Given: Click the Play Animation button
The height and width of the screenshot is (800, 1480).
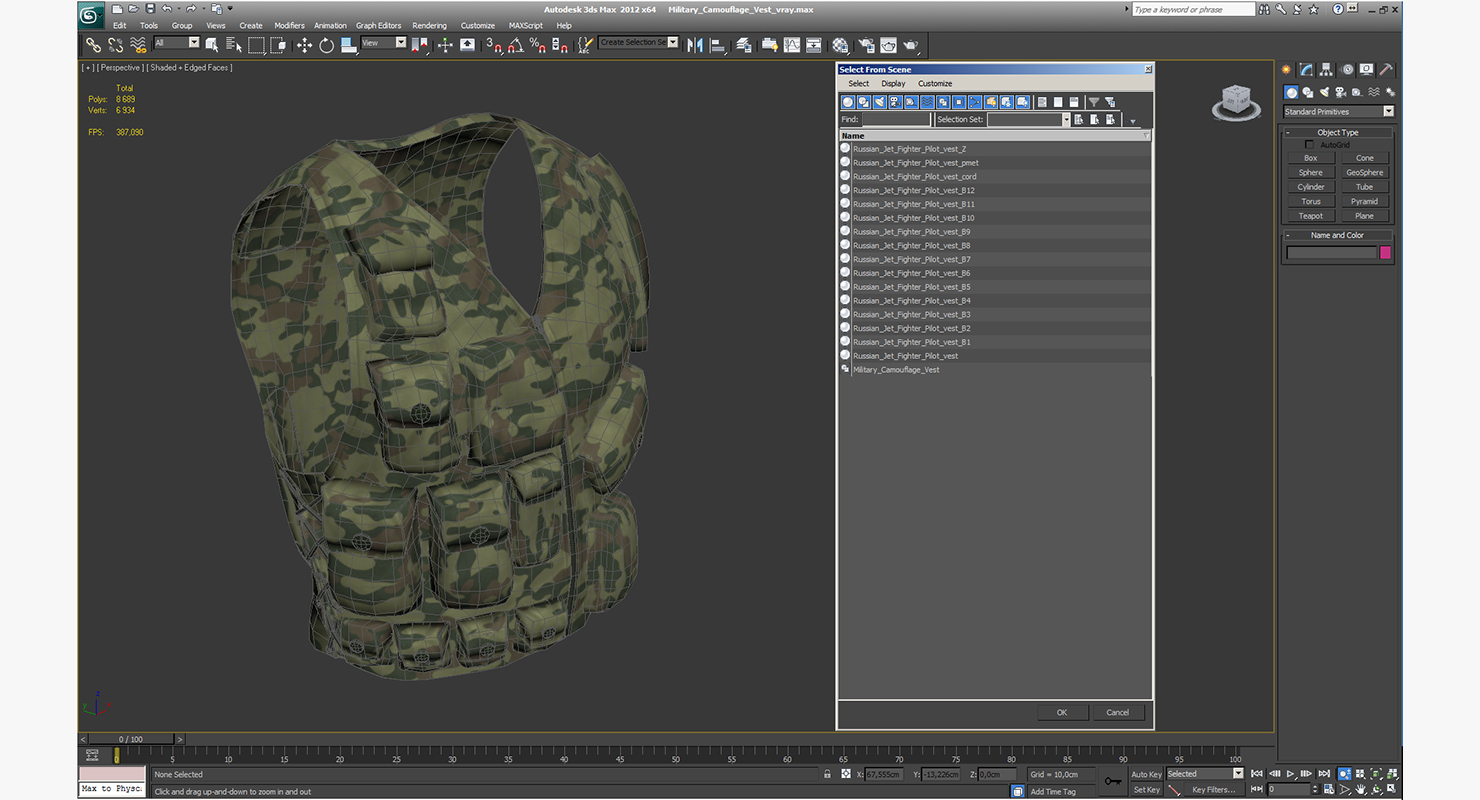Looking at the screenshot, I should pos(1290,774).
